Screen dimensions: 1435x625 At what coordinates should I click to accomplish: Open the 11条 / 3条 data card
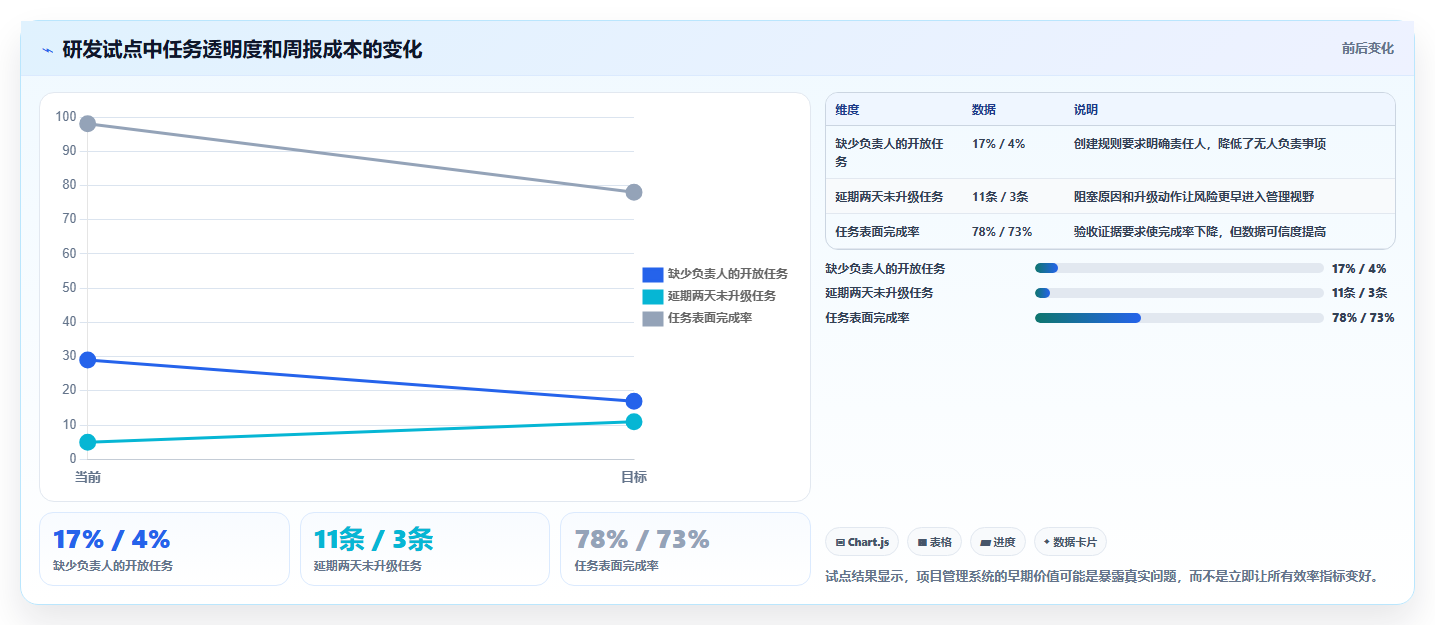pyautogui.click(x=425, y=549)
